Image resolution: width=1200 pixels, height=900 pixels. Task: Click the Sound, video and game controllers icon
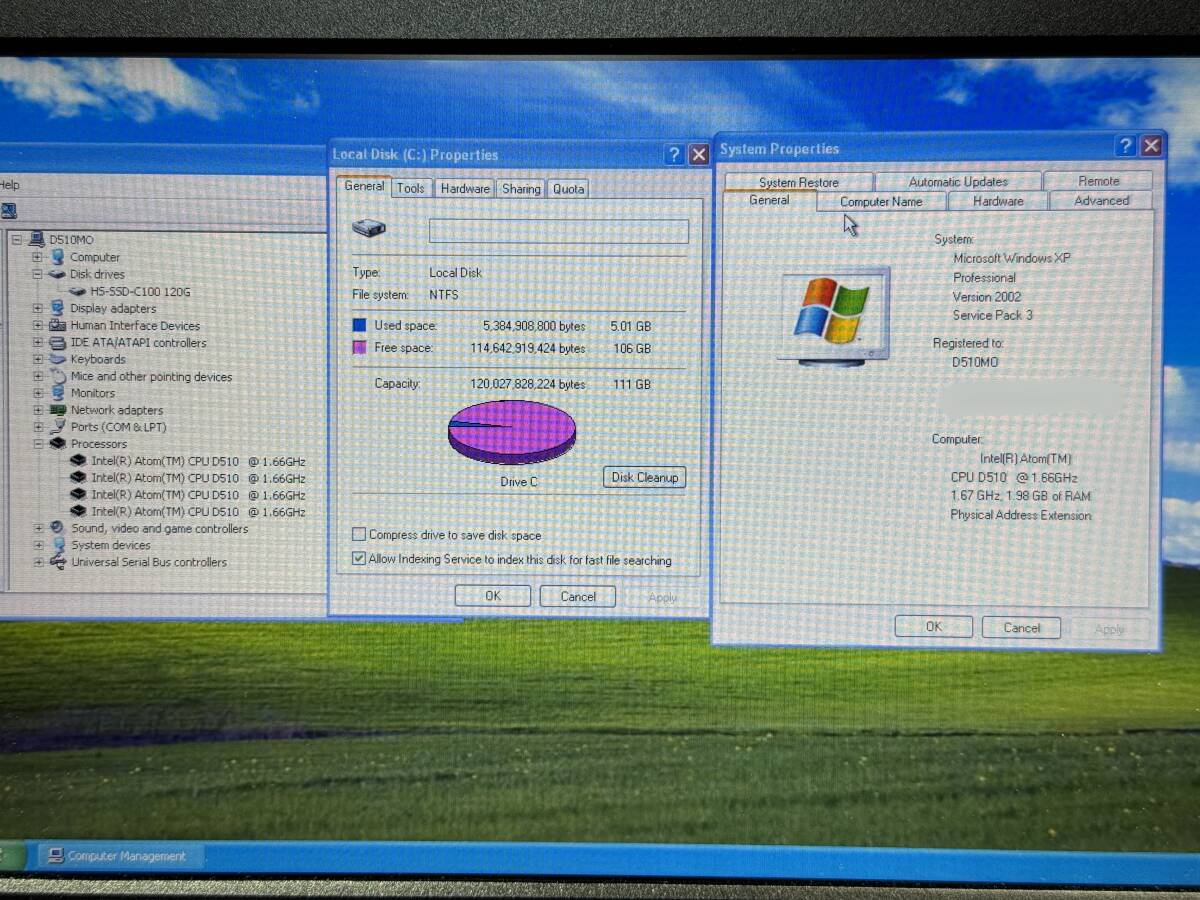58,528
